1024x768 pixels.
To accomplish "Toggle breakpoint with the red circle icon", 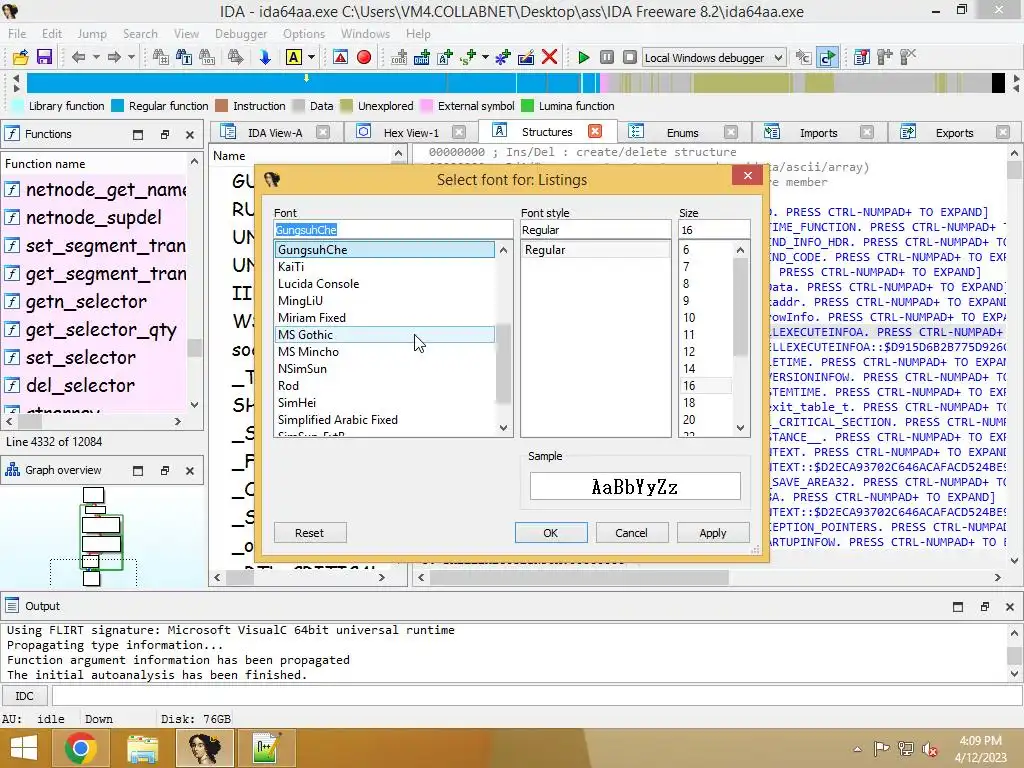I will click(x=364, y=57).
